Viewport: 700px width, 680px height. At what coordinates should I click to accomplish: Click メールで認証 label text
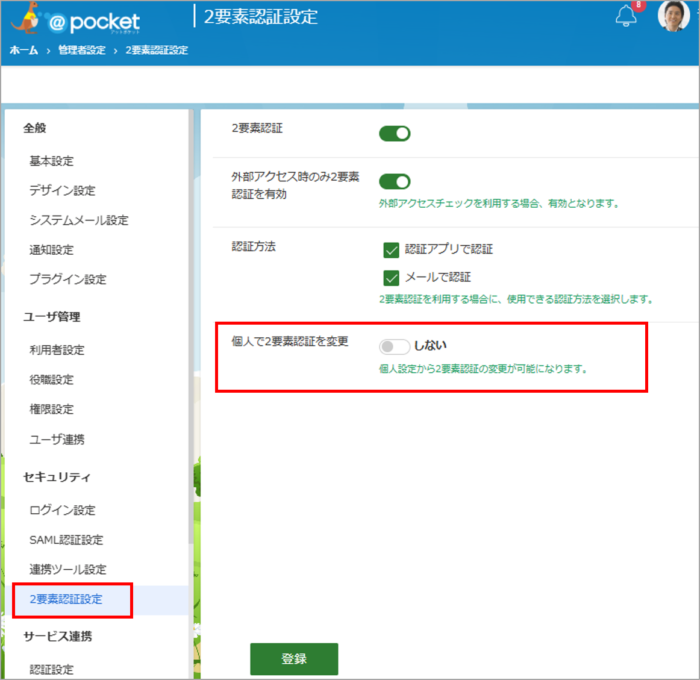(438, 277)
